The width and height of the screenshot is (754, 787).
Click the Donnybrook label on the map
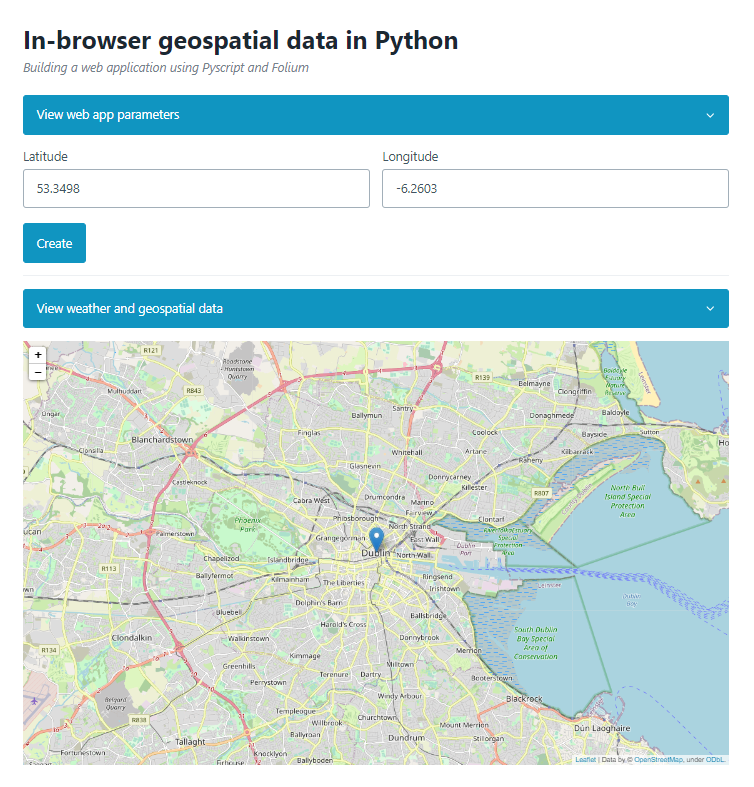[x=419, y=637]
